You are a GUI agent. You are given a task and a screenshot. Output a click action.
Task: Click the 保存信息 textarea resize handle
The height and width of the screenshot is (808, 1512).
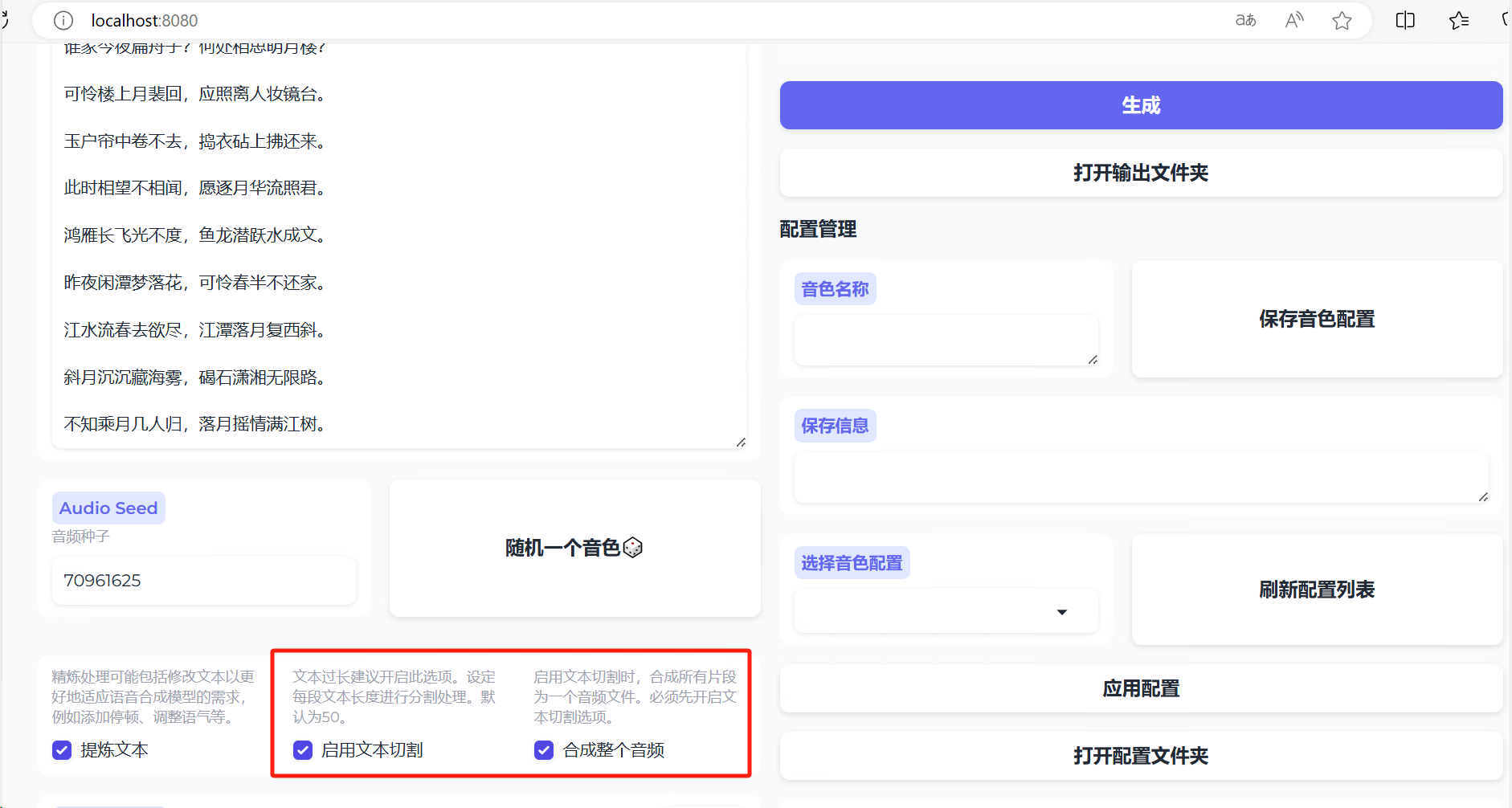coord(1483,497)
